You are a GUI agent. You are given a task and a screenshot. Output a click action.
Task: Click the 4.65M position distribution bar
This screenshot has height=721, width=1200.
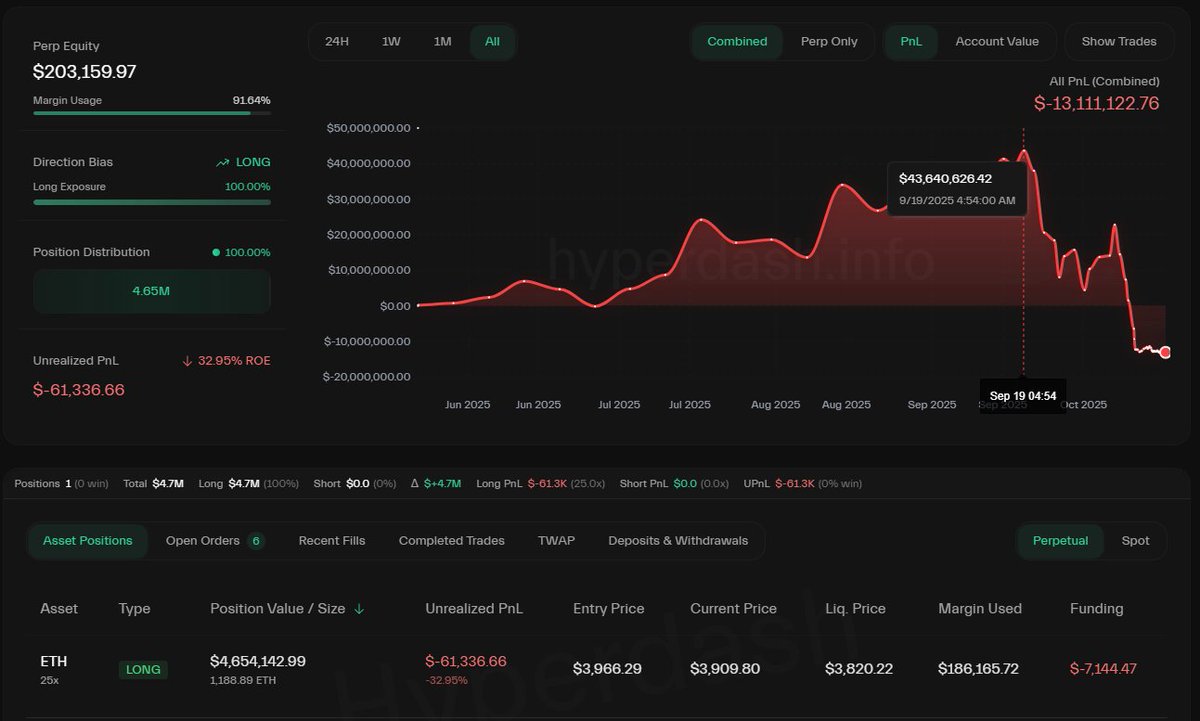(152, 291)
